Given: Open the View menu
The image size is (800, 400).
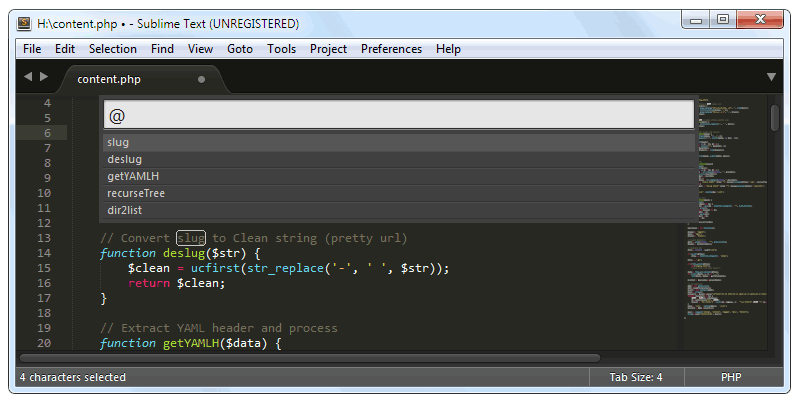Looking at the screenshot, I should [x=200, y=49].
